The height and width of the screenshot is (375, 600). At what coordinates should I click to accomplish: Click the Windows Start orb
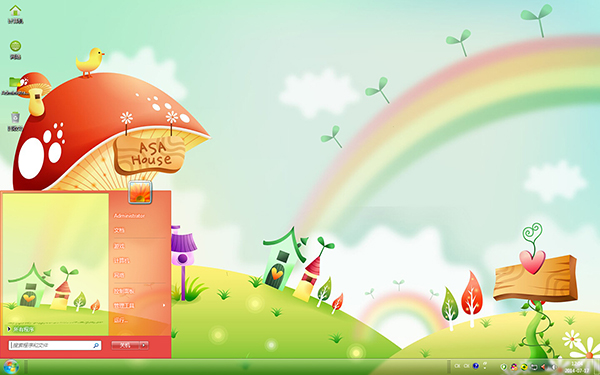pyautogui.click(x=10, y=367)
